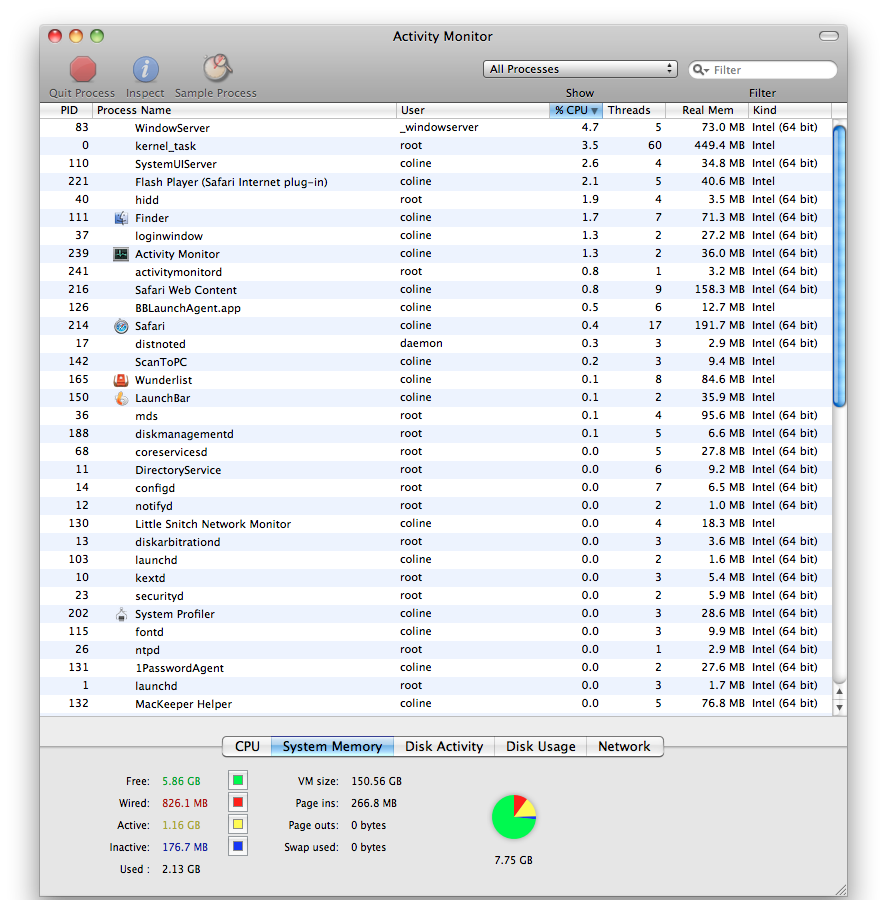Select the ScanToPC process
This screenshot has width=887, height=900.
pyautogui.click(x=436, y=362)
